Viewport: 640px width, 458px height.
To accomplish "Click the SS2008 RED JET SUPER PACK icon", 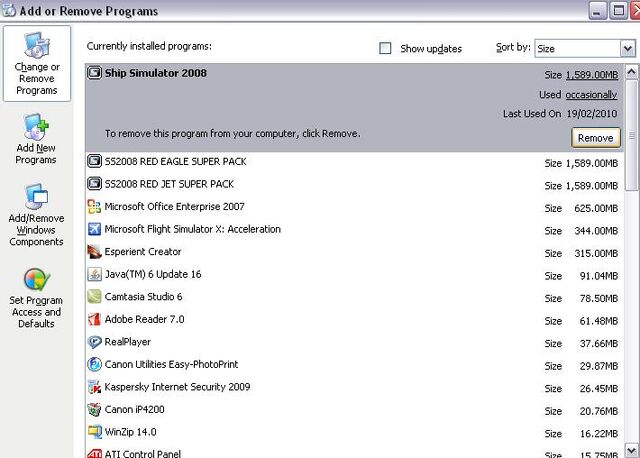I will pos(94,184).
